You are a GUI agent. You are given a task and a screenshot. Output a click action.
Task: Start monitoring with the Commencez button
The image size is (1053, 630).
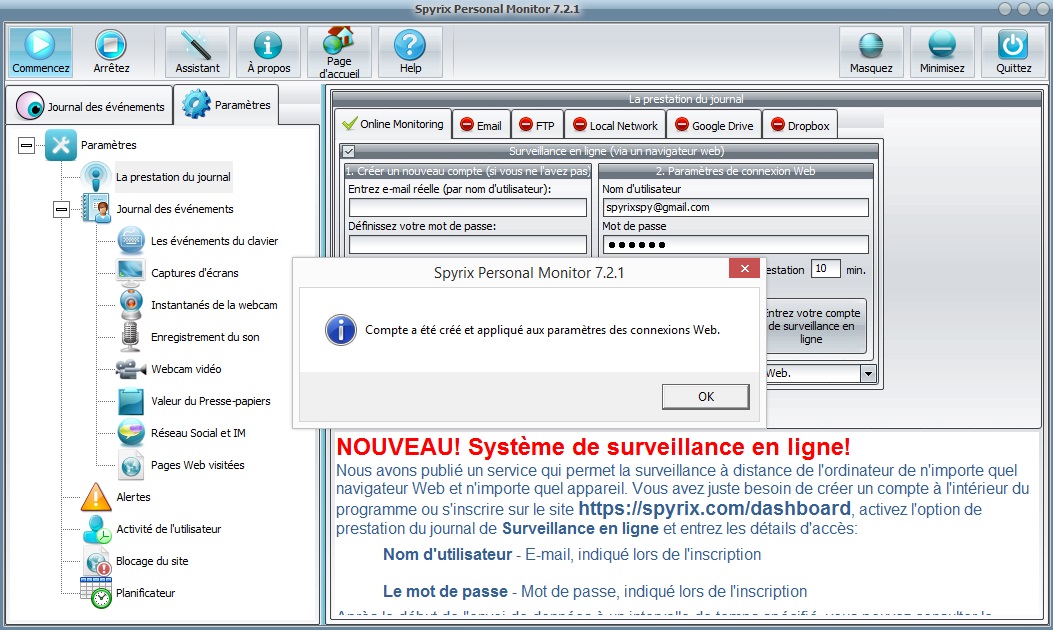pyautogui.click(x=40, y=52)
